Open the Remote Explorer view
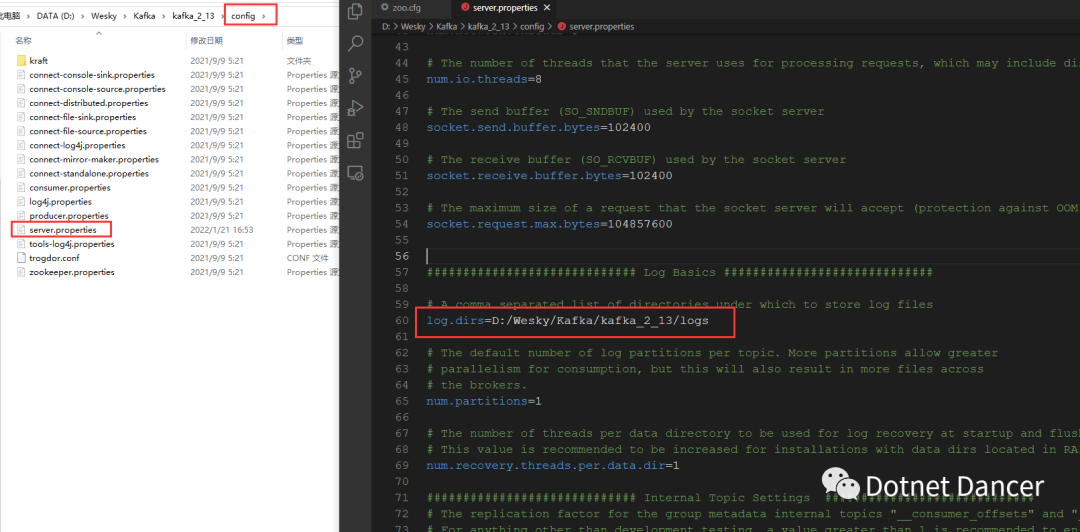Image resolution: width=1080 pixels, height=532 pixels. point(355,172)
